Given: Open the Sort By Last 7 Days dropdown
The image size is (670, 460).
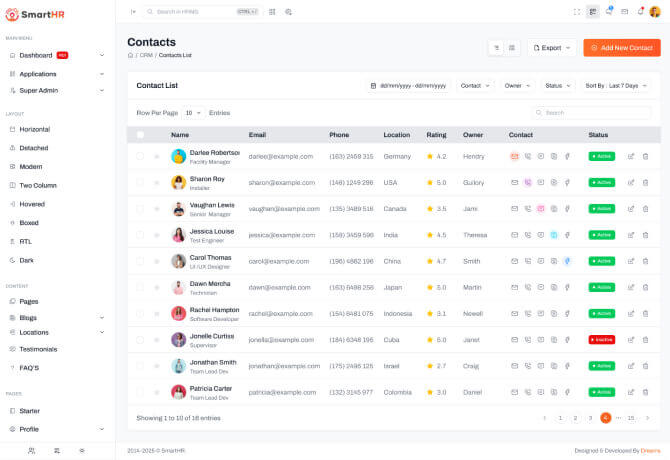Looking at the screenshot, I should coord(618,86).
